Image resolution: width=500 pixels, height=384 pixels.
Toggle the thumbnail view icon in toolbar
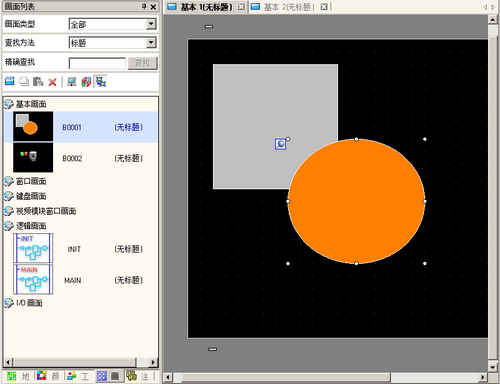tap(100, 81)
